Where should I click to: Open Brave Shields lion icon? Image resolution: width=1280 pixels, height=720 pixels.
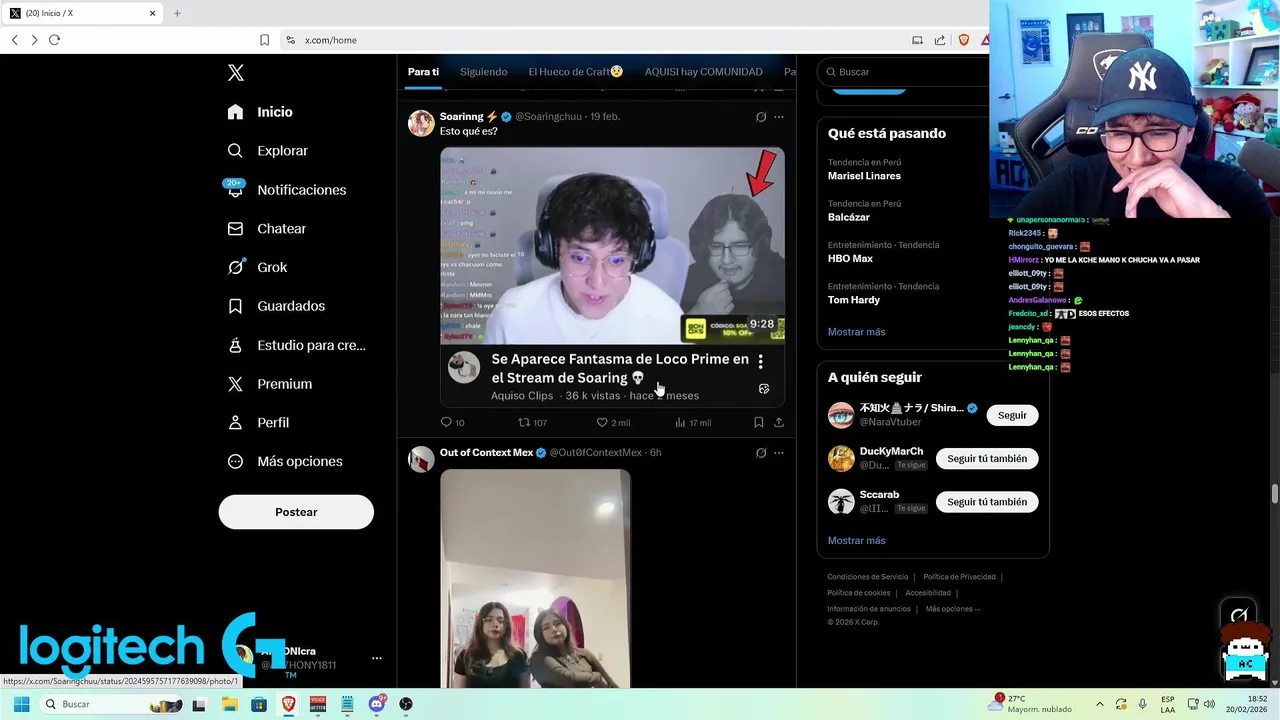click(964, 40)
